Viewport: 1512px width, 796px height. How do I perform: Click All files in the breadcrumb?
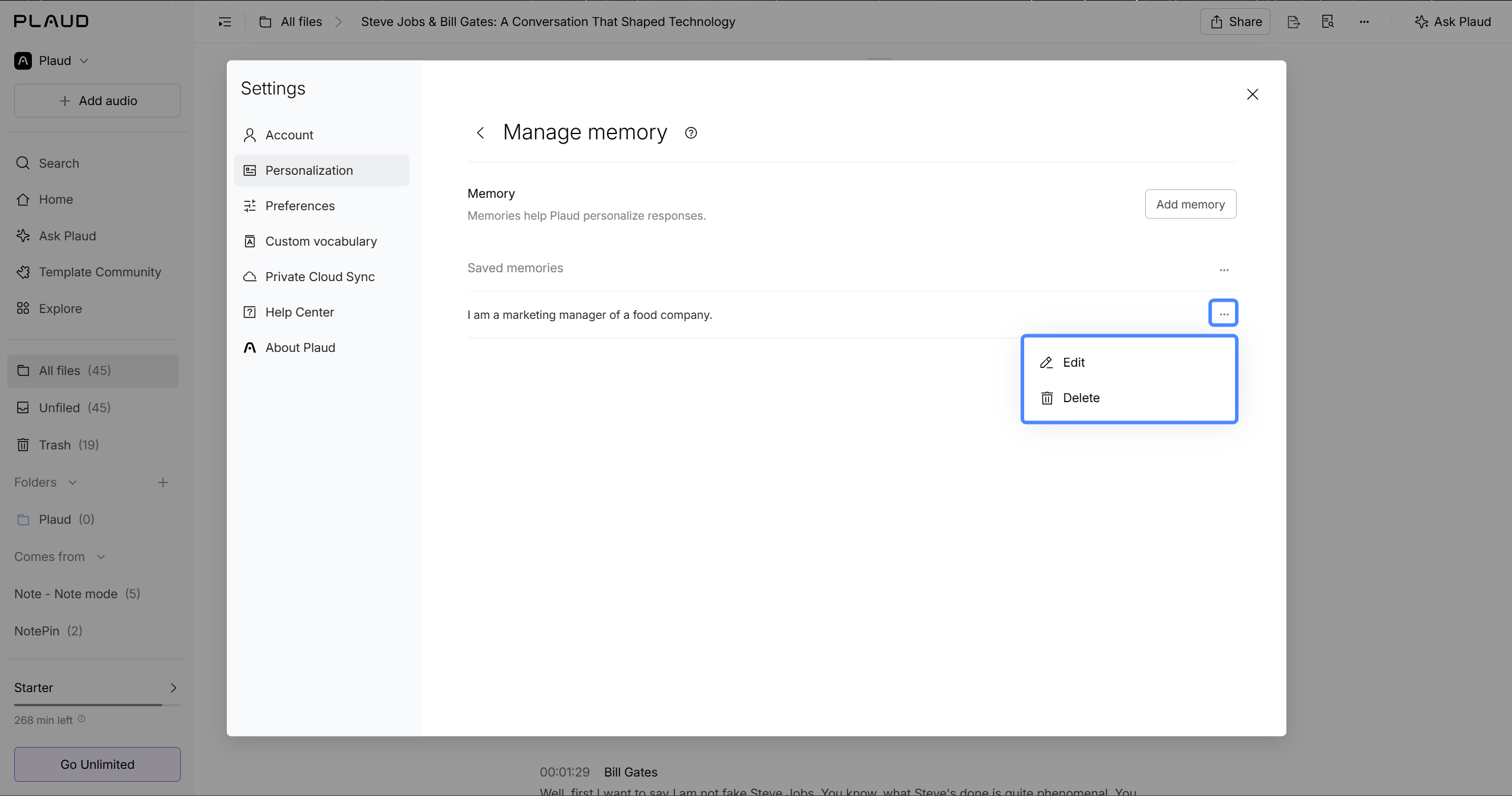(x=291, y=22)
